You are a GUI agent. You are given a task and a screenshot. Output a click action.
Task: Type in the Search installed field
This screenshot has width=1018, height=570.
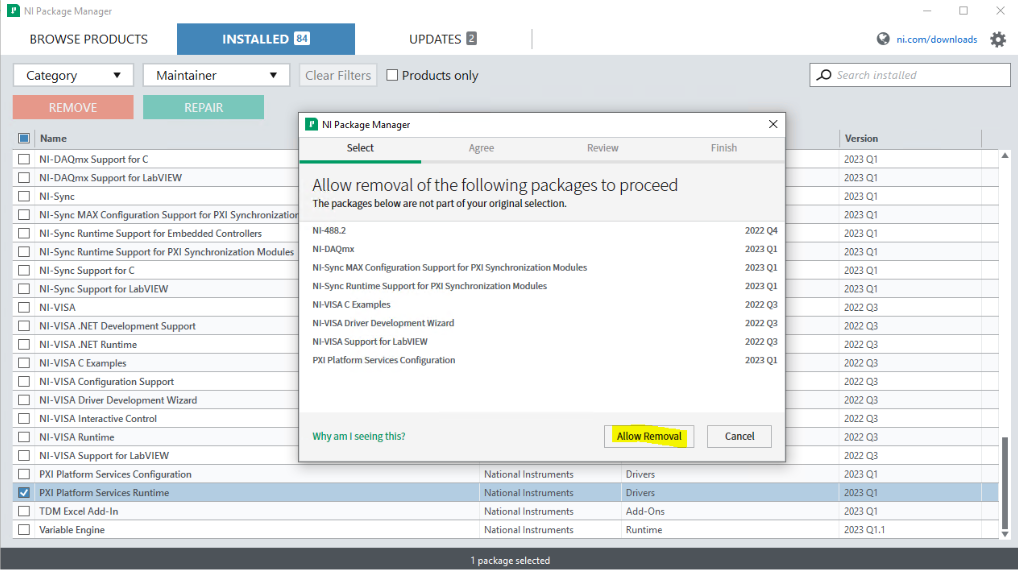(920, 75)
